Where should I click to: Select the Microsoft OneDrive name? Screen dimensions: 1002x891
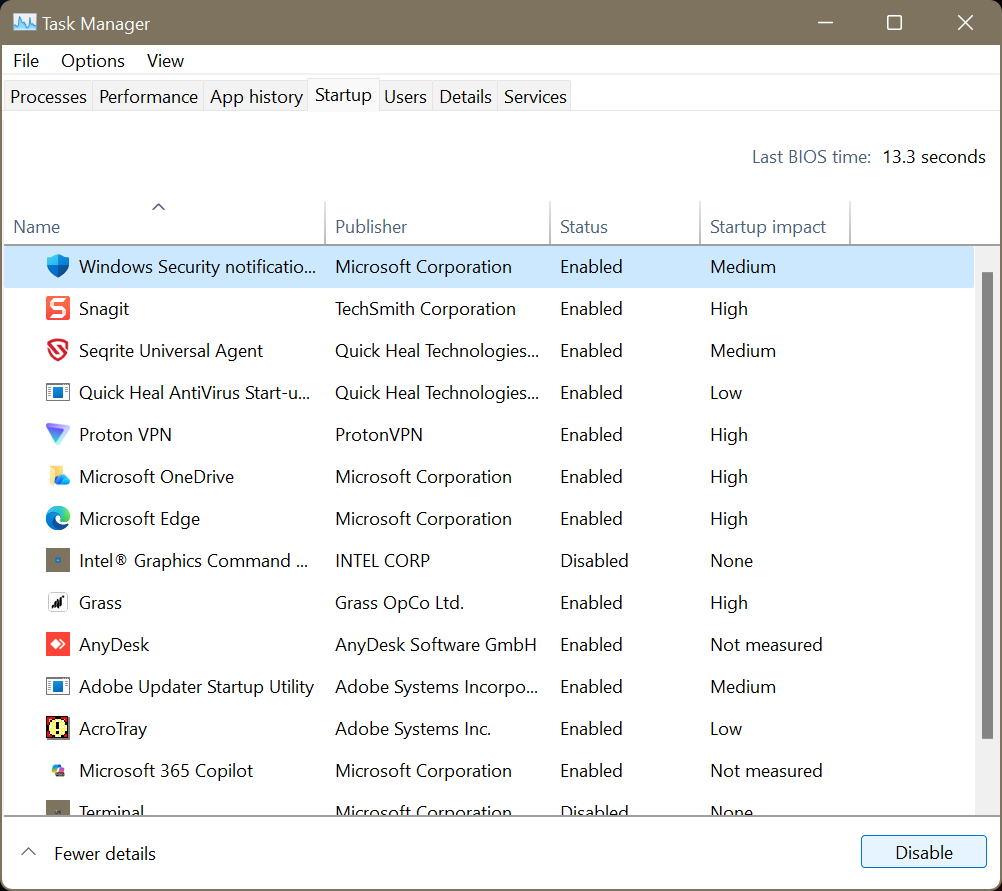157,477
